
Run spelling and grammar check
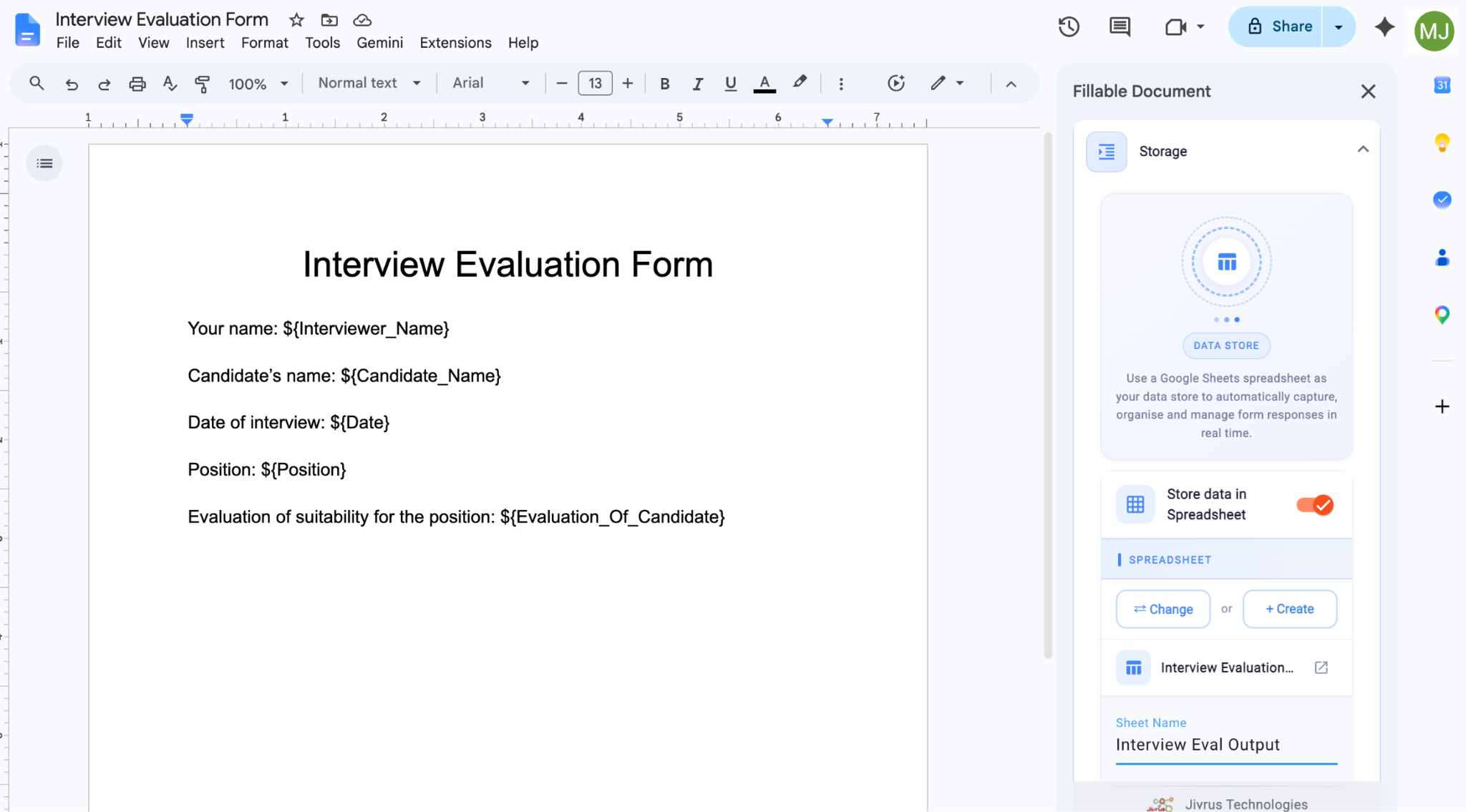(x=170, y=84)
